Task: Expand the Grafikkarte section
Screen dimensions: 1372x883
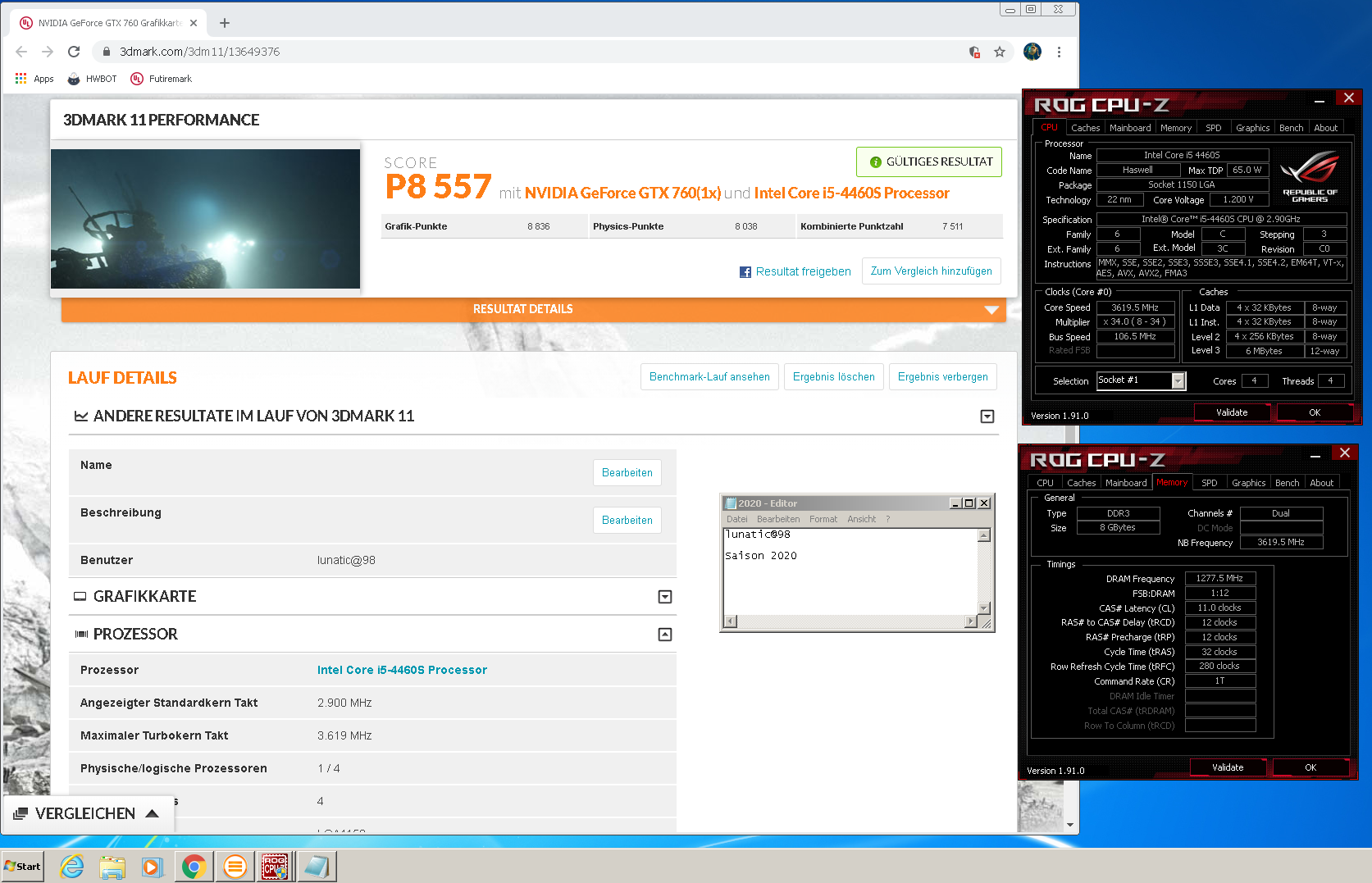Action: pos(665,597)
